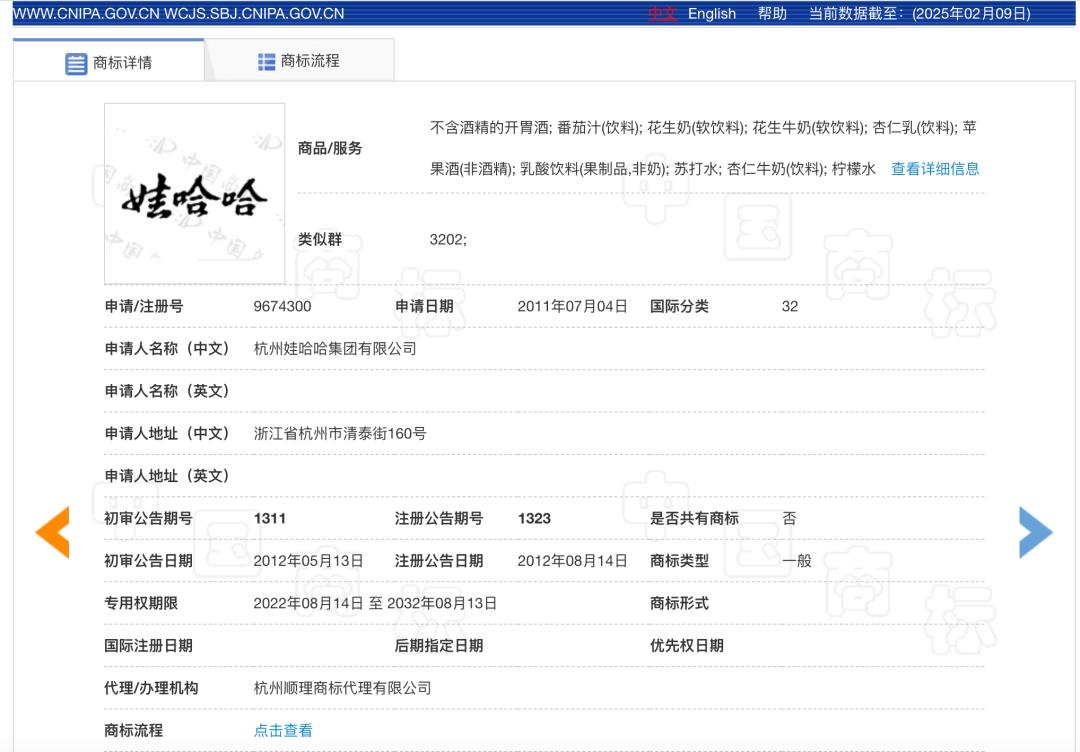Click the 当前数据截至 date text

click(x=919, y=13)
